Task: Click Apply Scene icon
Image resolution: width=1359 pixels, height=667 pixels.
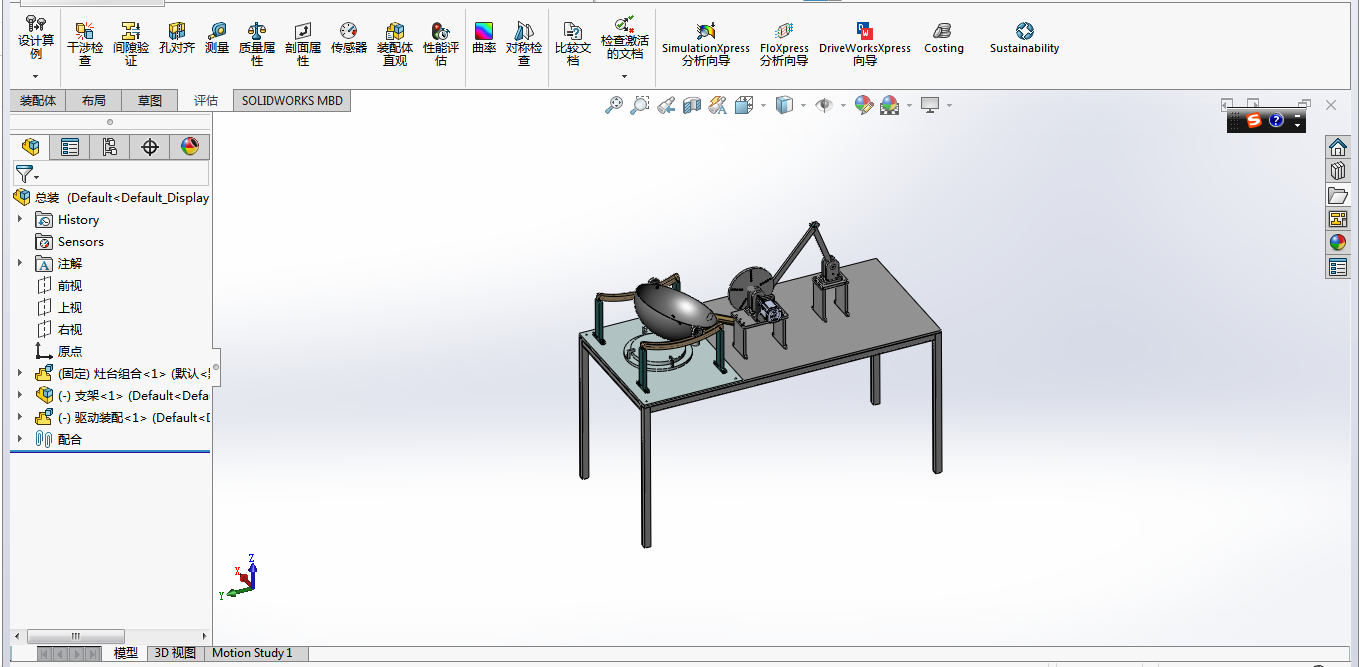Action: coord(889,105)
